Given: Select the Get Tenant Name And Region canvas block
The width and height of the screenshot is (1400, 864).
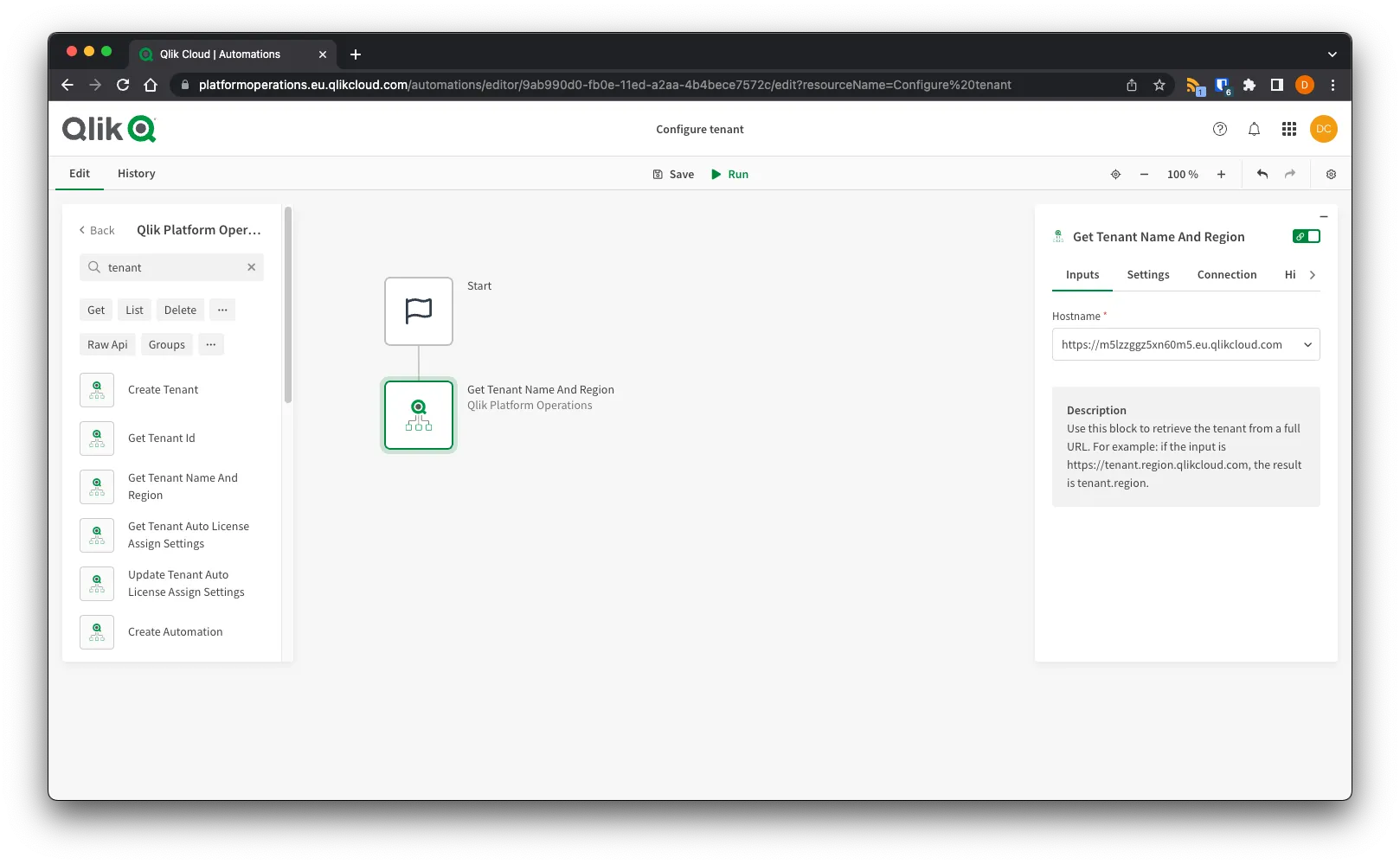Looking at the screenshot, I should point(418,415).
